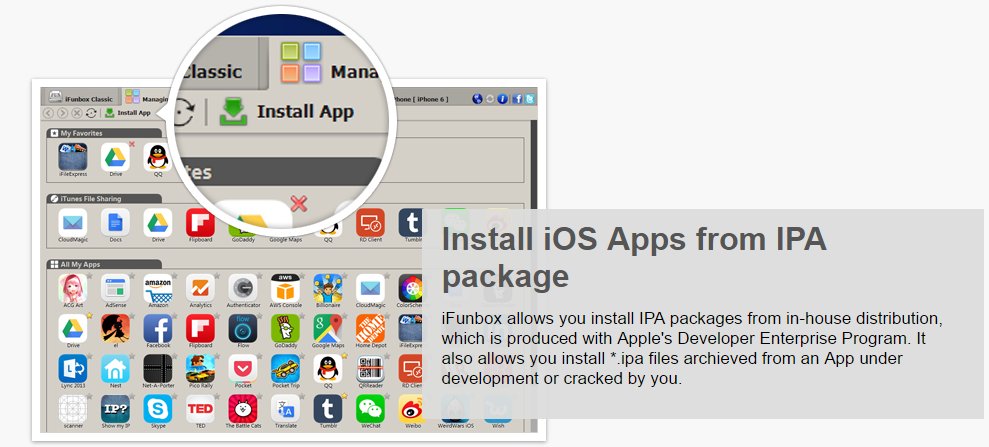This screenshot has height=447, width=989.
Task: Click the gray sync icon beside the globe
Action: coord(490,99)
